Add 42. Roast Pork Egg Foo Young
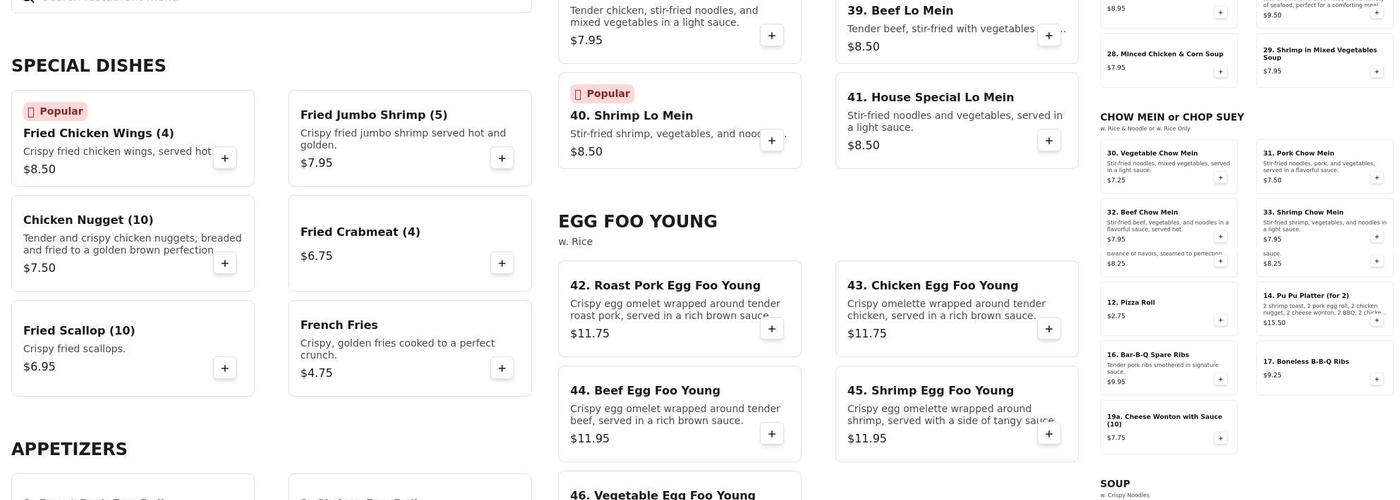The width and height of the screenshot is (1400, 500). [771, 329]
